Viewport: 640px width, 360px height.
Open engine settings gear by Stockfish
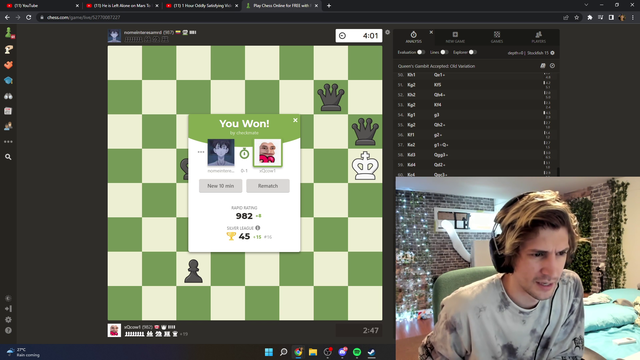(552, 53)
